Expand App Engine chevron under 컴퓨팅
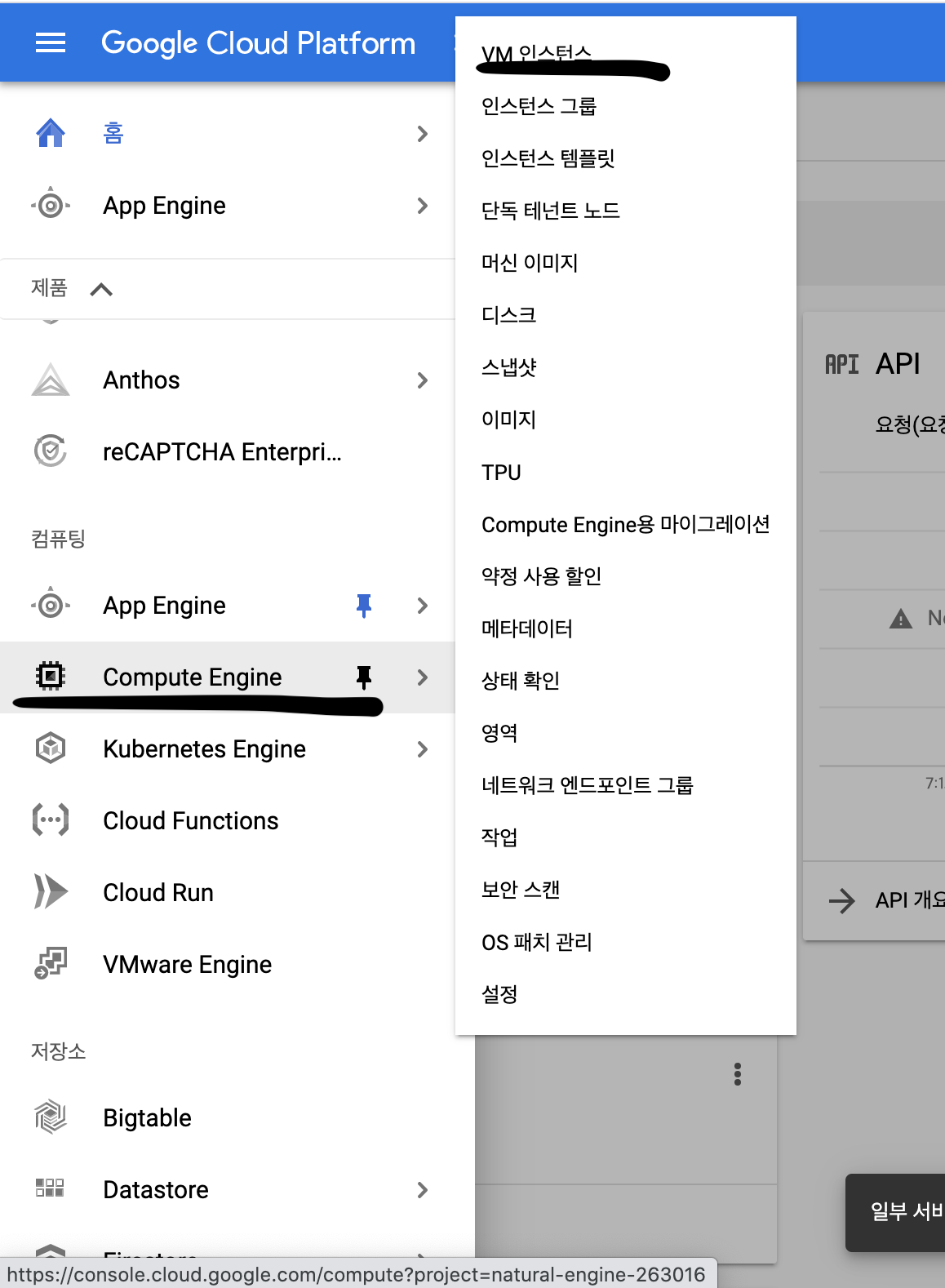Image resolution: width=945 pixels, height=1288 pixels. click(422, 606)
